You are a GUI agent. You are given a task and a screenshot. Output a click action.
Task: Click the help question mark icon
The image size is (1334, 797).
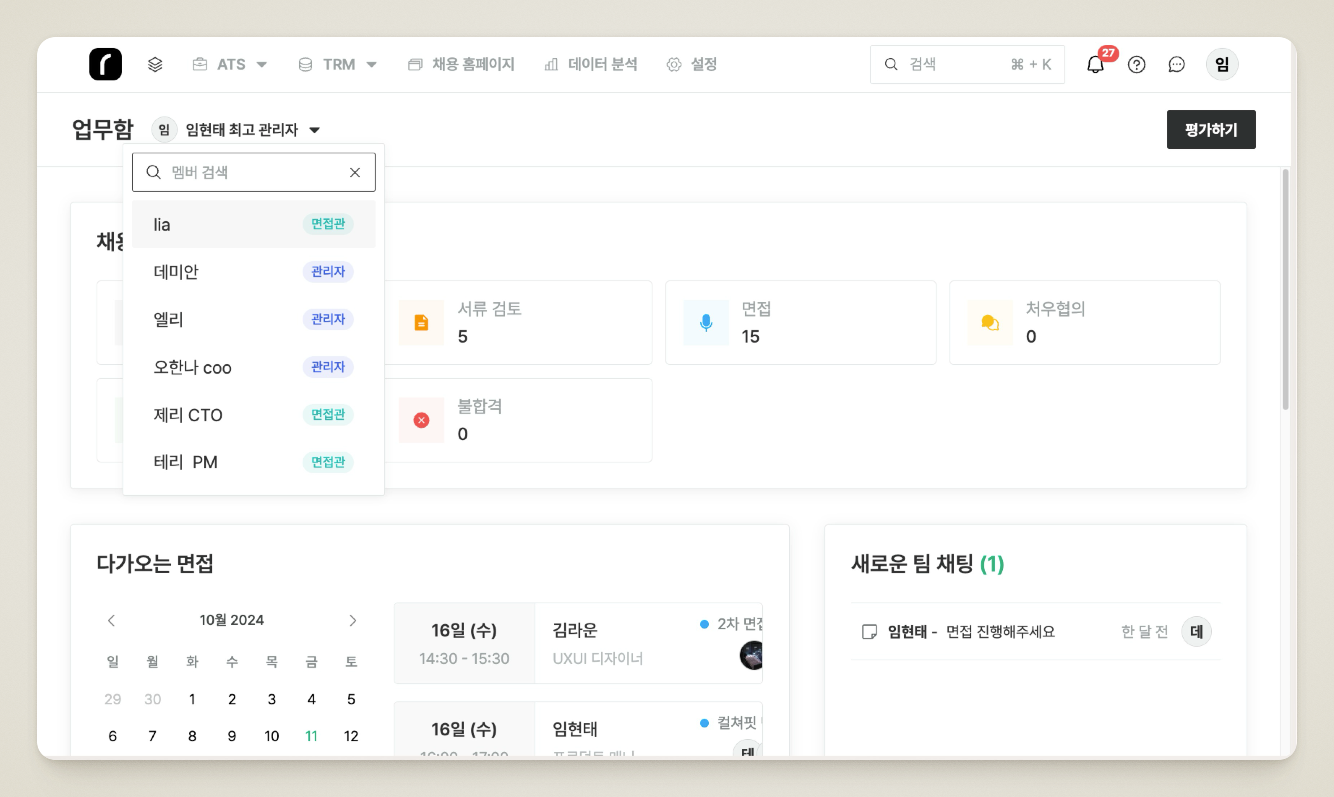tap(1136, 65)
